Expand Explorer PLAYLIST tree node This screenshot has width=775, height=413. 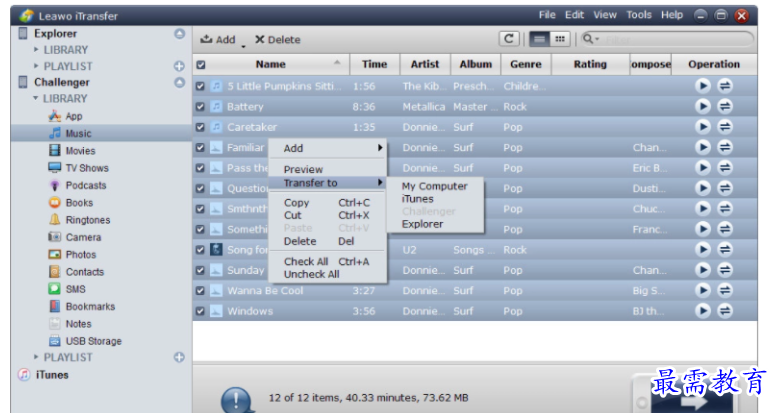pos(36,66)
